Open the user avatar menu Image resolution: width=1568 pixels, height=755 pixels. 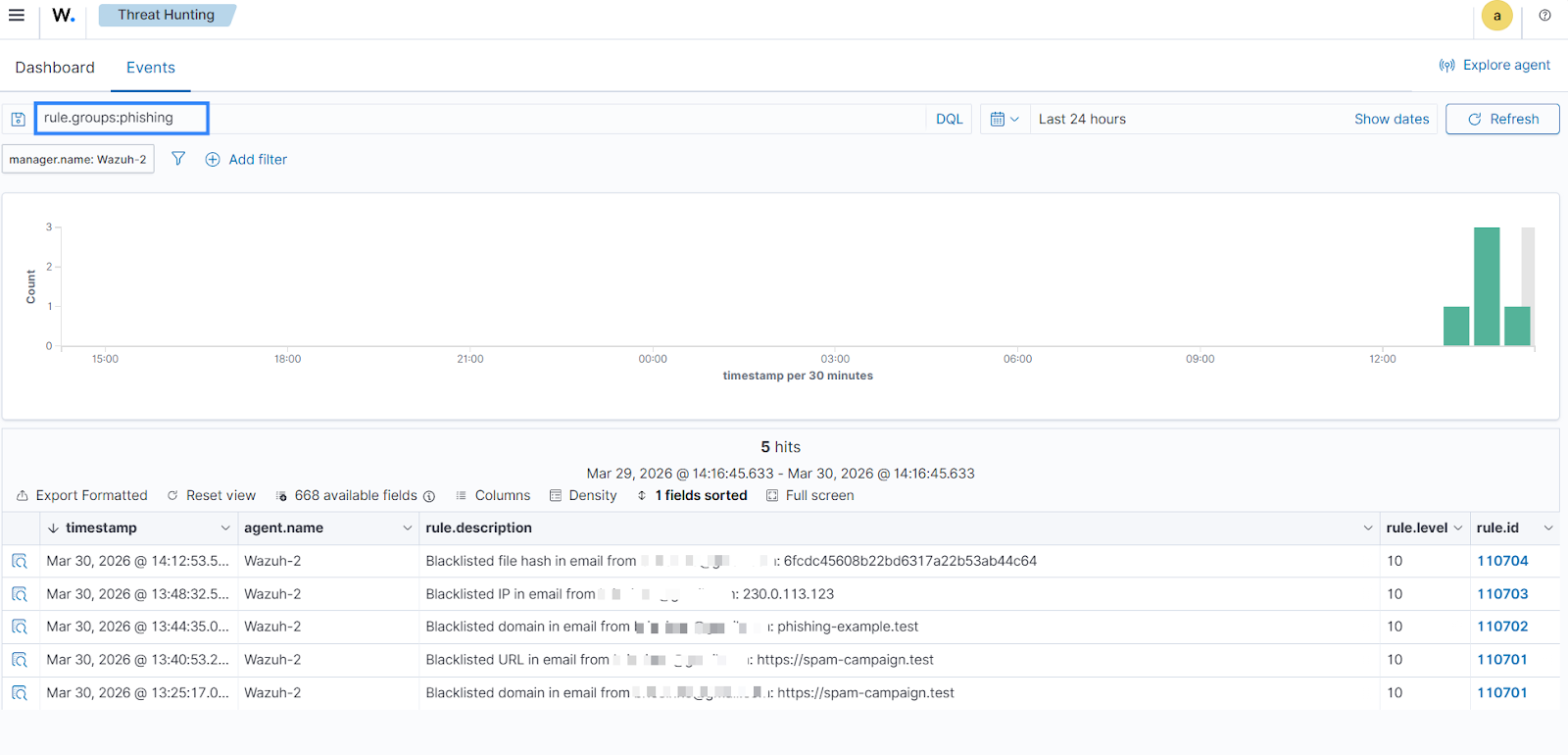(x=1496, y=16)
